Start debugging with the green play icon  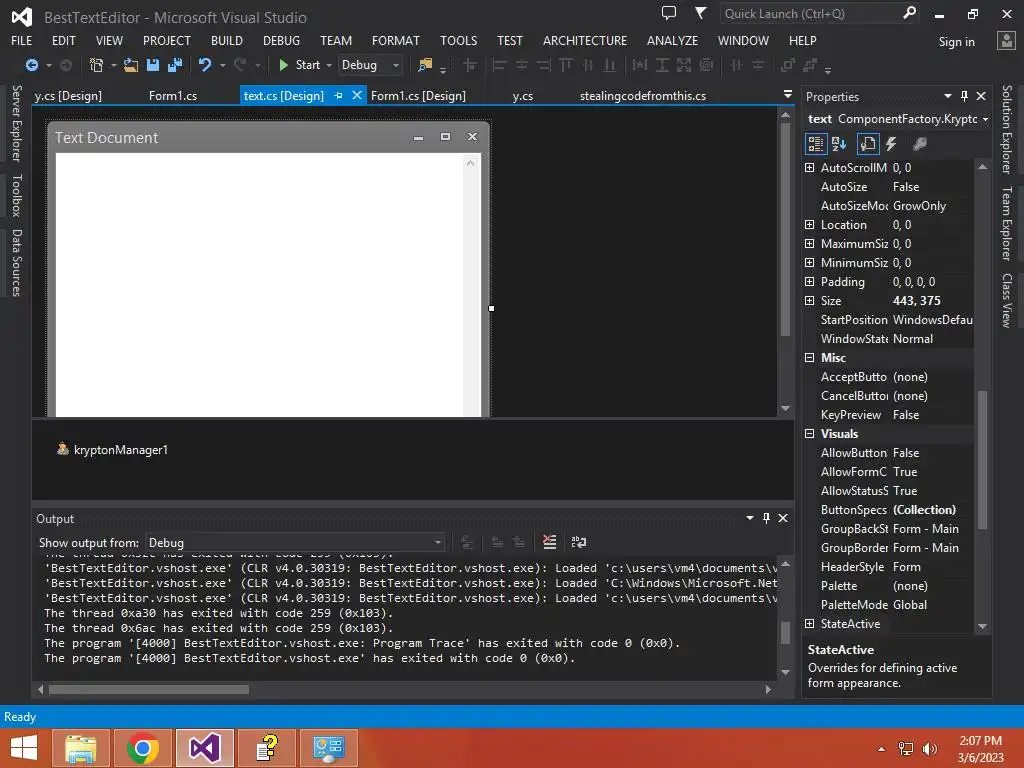click(x=283, y=65)
